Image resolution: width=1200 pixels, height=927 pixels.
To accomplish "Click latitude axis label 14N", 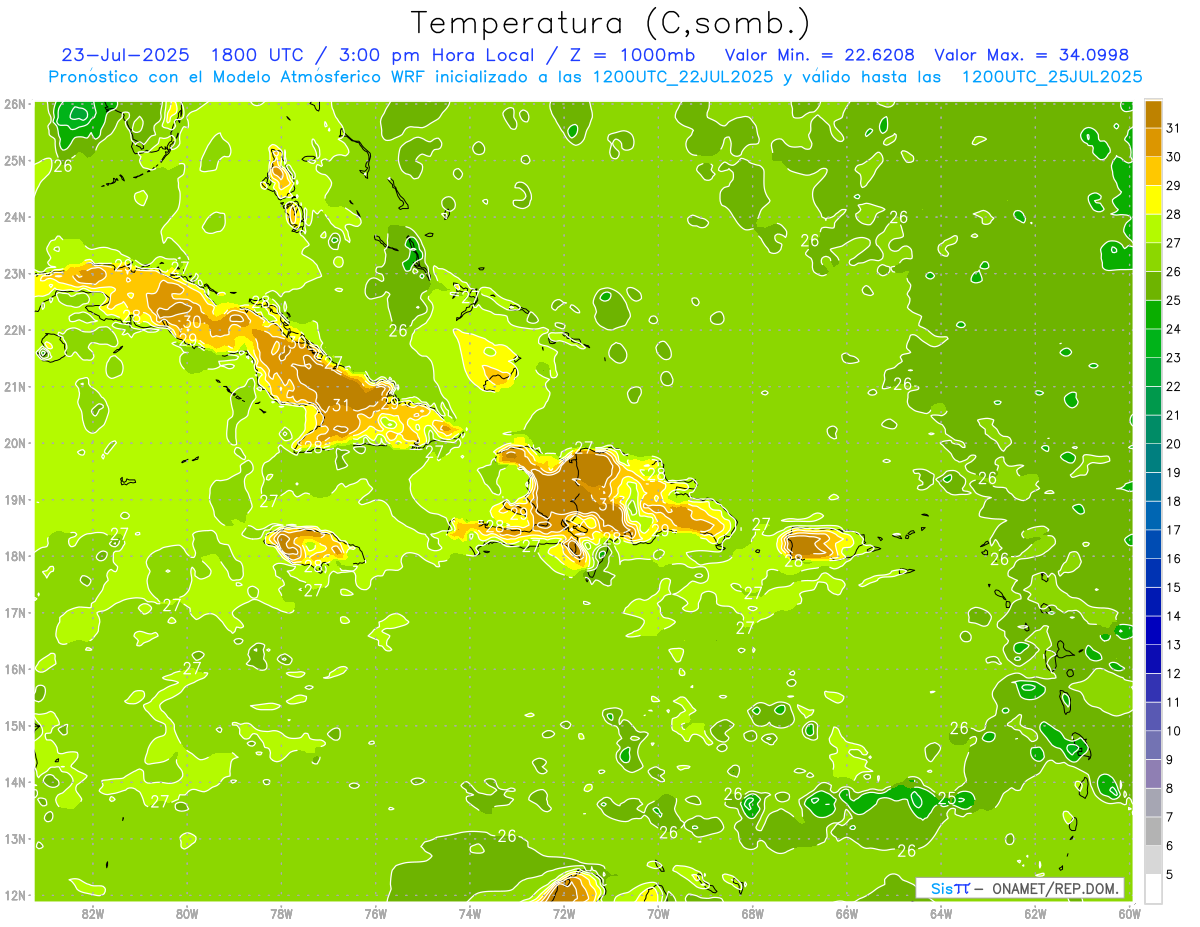I will 15,782.
